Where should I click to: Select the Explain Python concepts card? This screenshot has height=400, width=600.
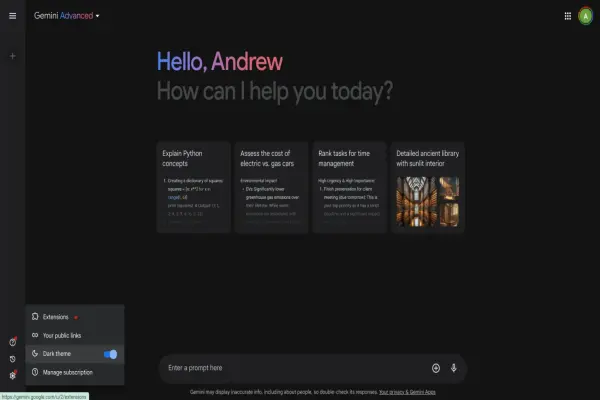click(x=193, y=187)
